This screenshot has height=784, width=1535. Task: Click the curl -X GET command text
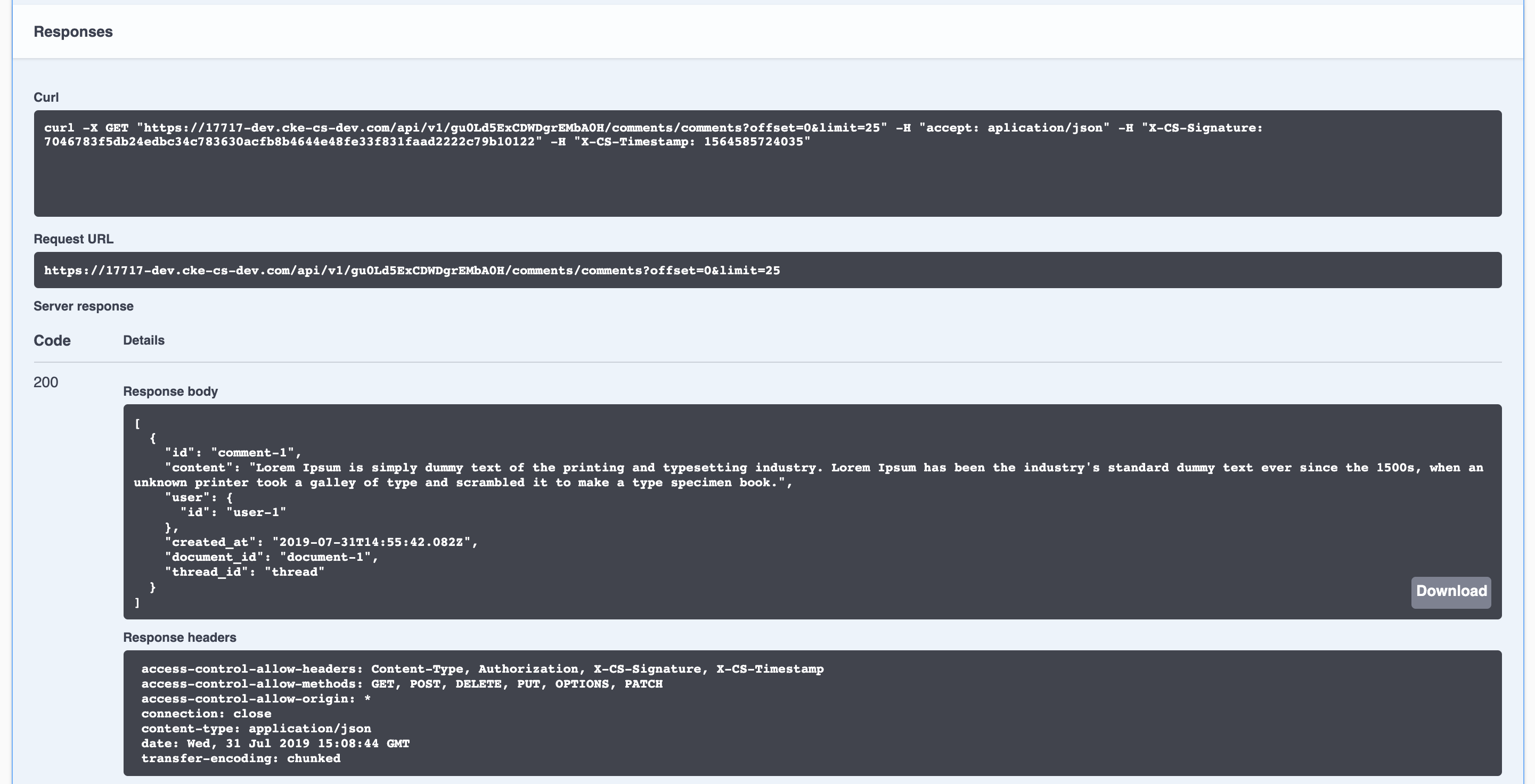pyautogui.click(x=653, y=135)
